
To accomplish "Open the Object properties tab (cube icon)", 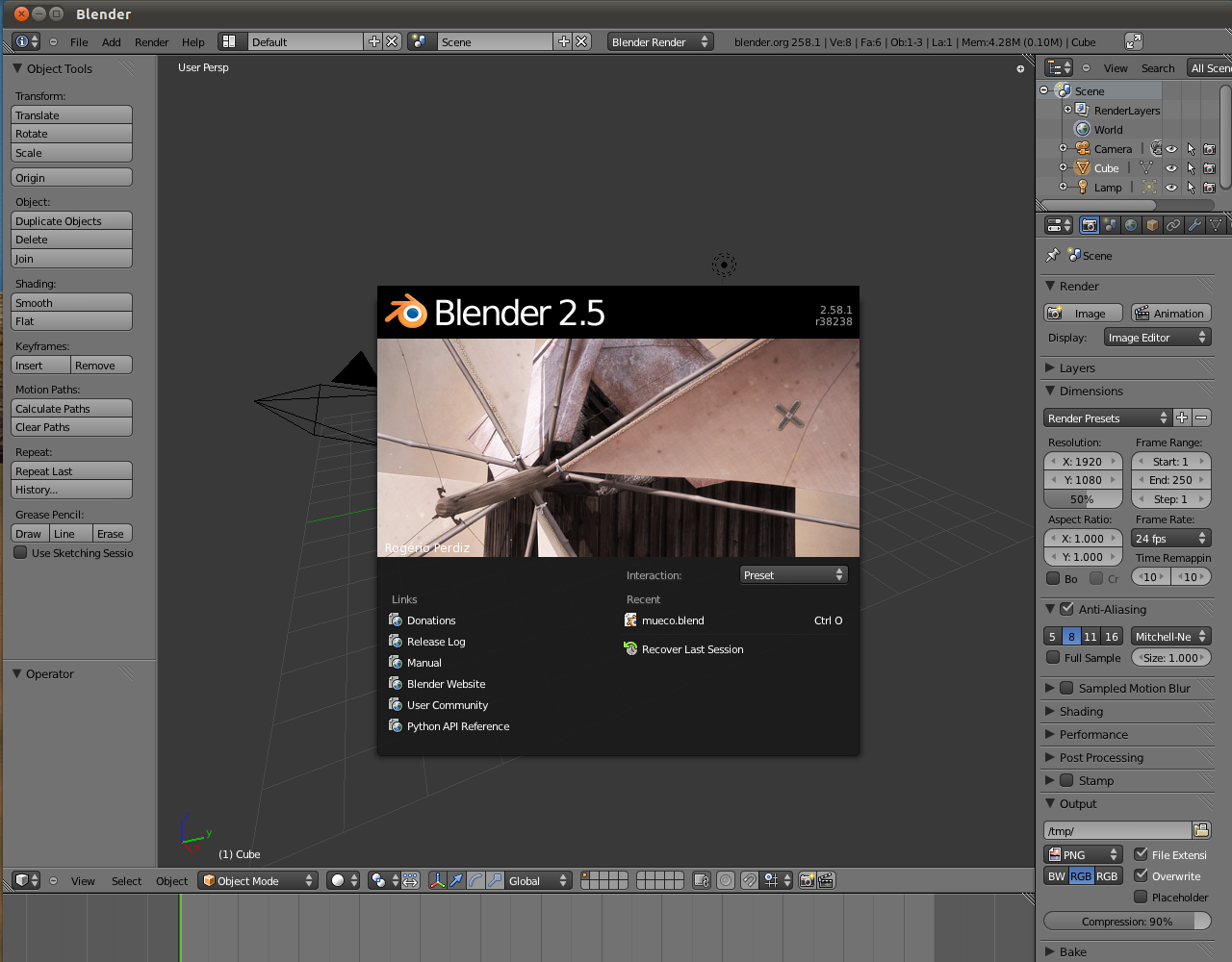I will click(1152, 225).
